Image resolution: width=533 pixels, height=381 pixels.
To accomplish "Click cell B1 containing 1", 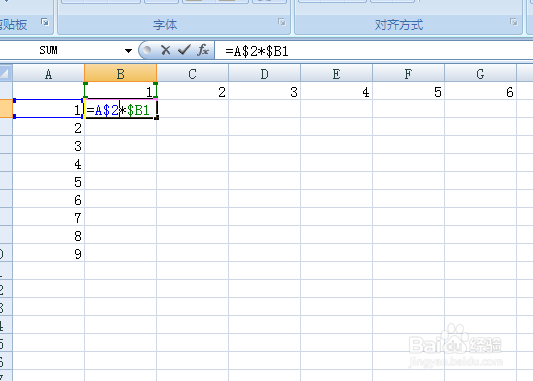I will click(121, 91).
